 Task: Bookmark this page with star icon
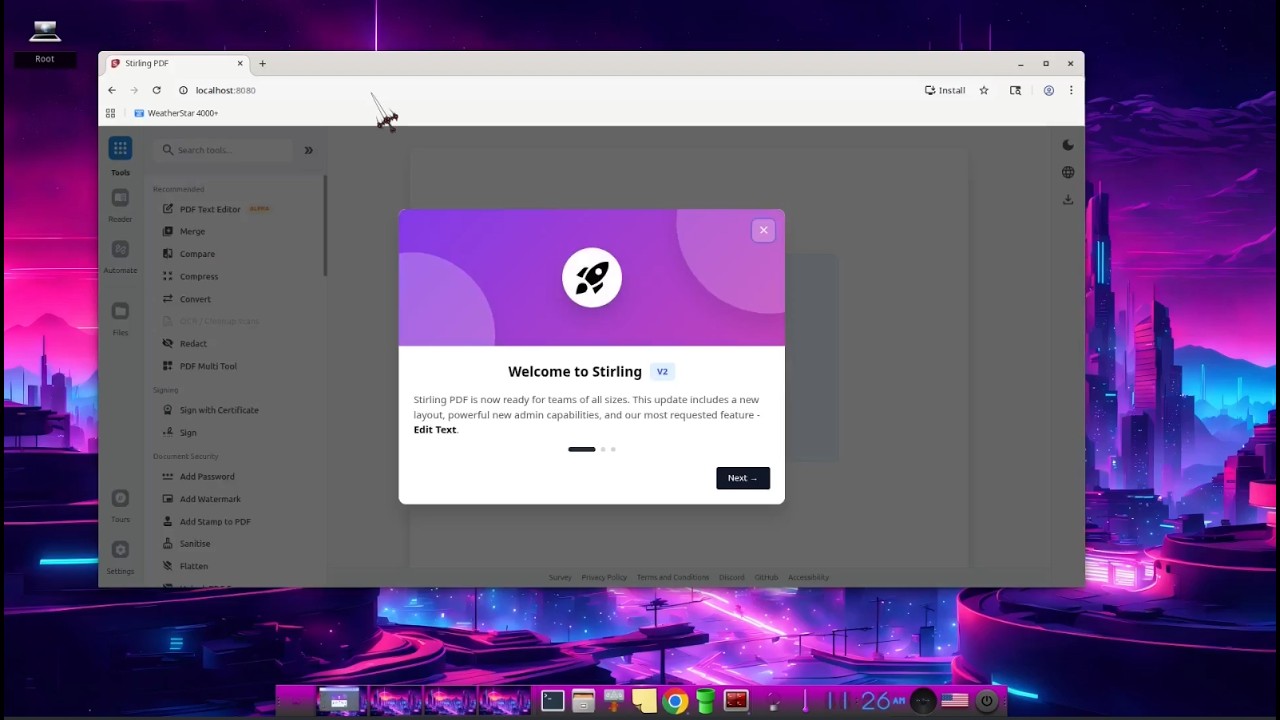coord(984,90)
